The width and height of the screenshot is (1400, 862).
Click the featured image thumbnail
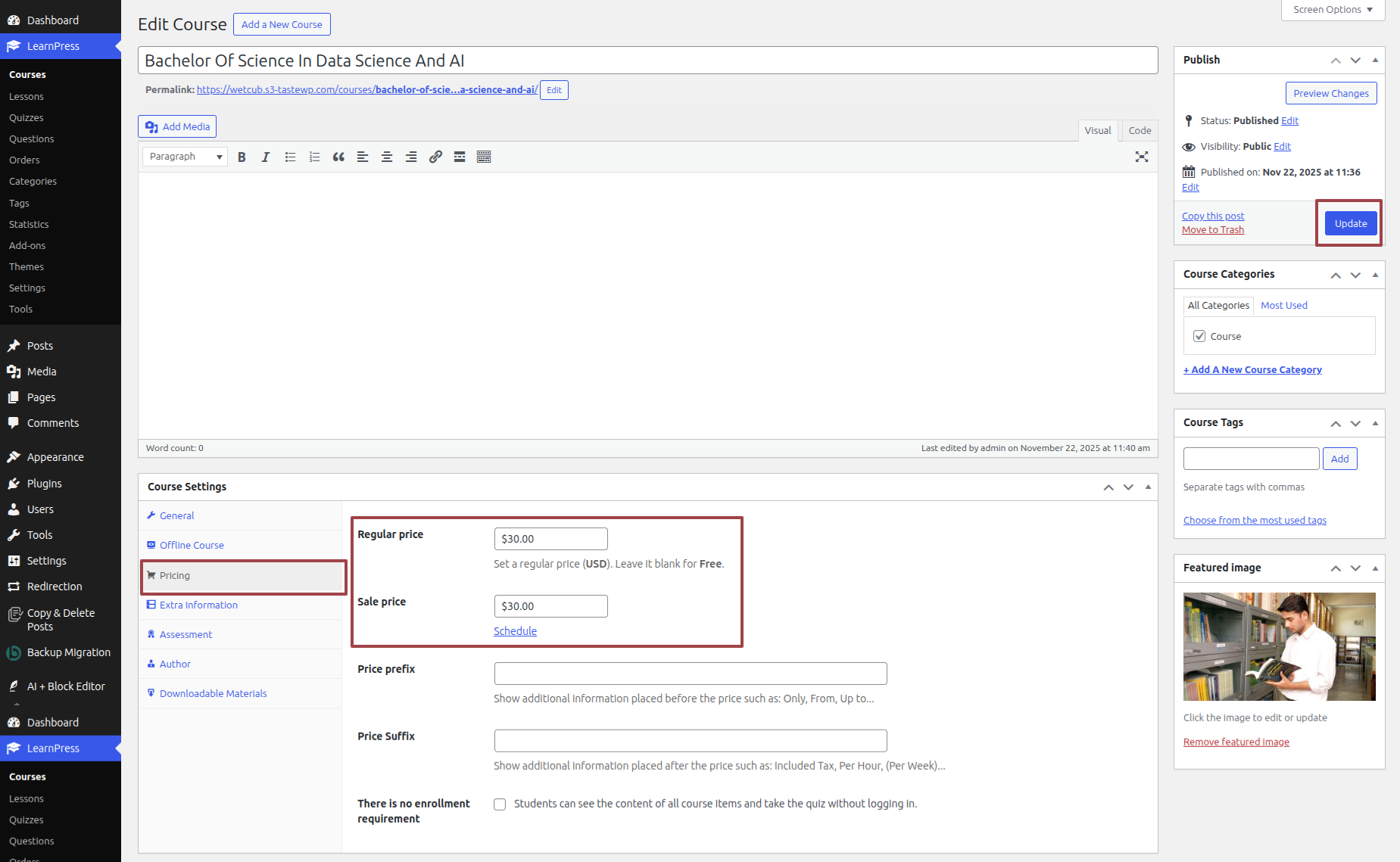tap(1279, 646)
